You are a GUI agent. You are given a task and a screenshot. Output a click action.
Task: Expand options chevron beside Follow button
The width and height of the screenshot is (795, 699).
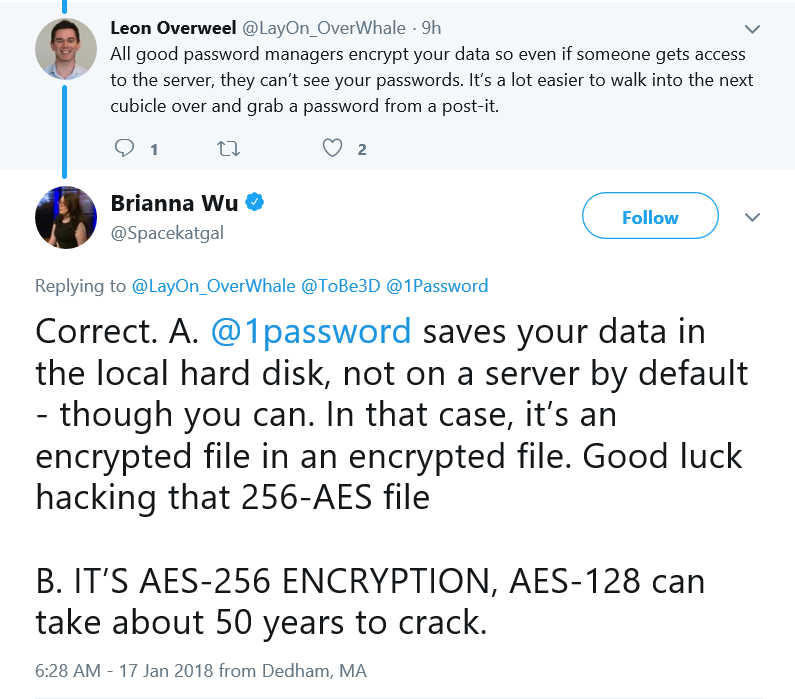[752, 217]
